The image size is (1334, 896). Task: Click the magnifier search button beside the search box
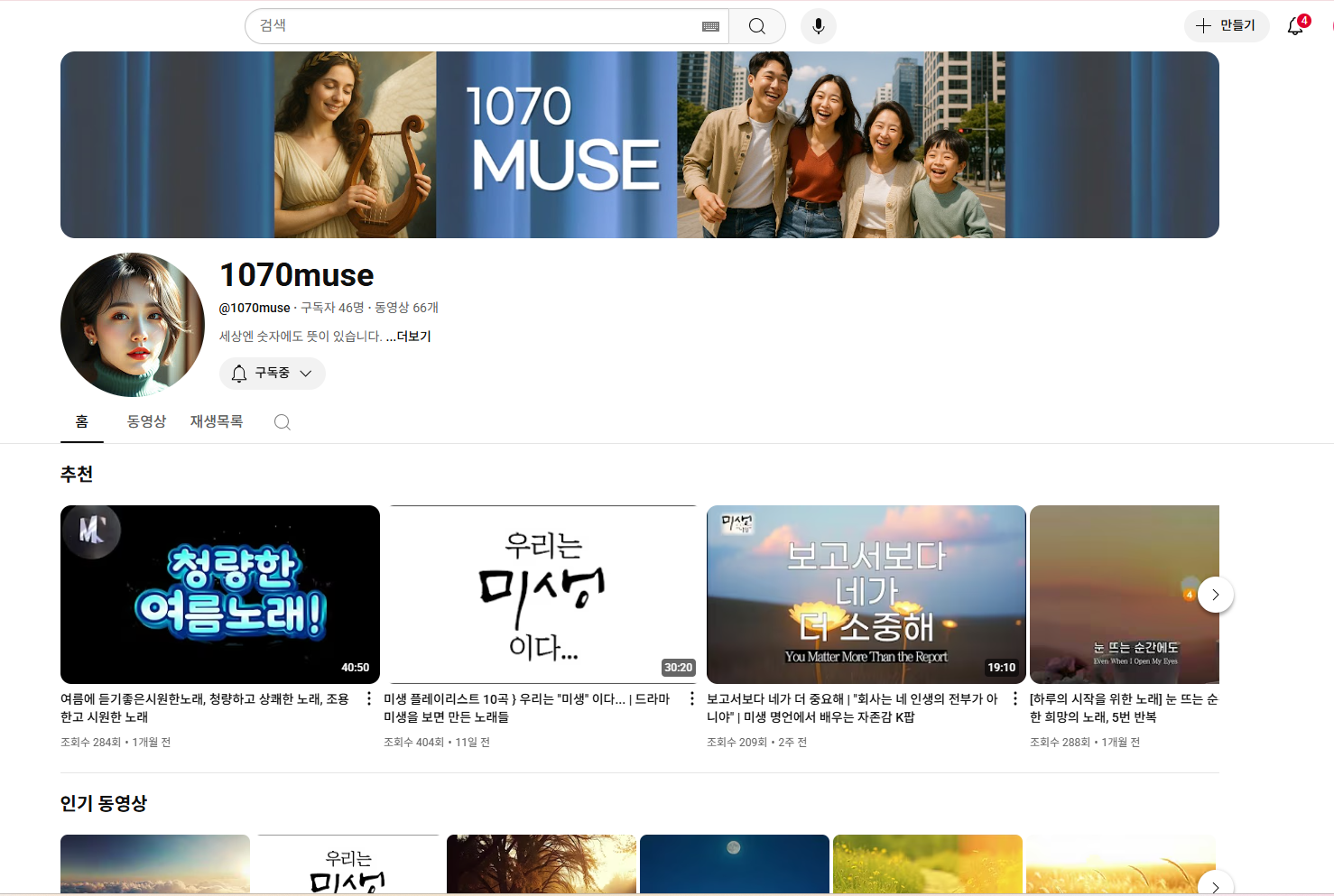757,26
